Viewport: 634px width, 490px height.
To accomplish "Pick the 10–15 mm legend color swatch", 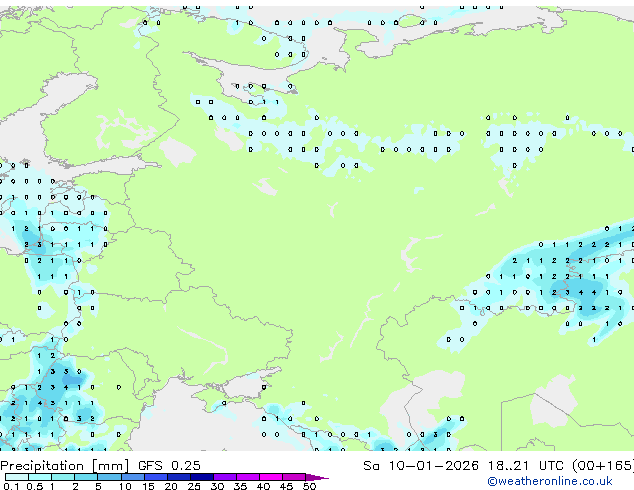I will [x=133, y=477].
